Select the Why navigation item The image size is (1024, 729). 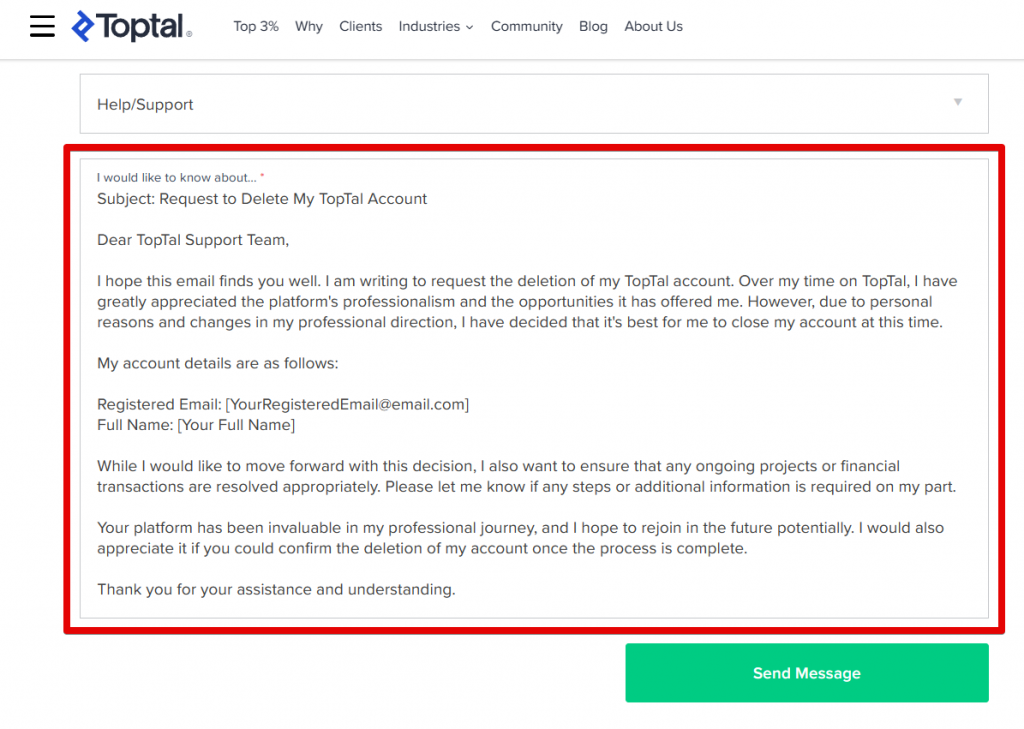[x=308, y=27]
